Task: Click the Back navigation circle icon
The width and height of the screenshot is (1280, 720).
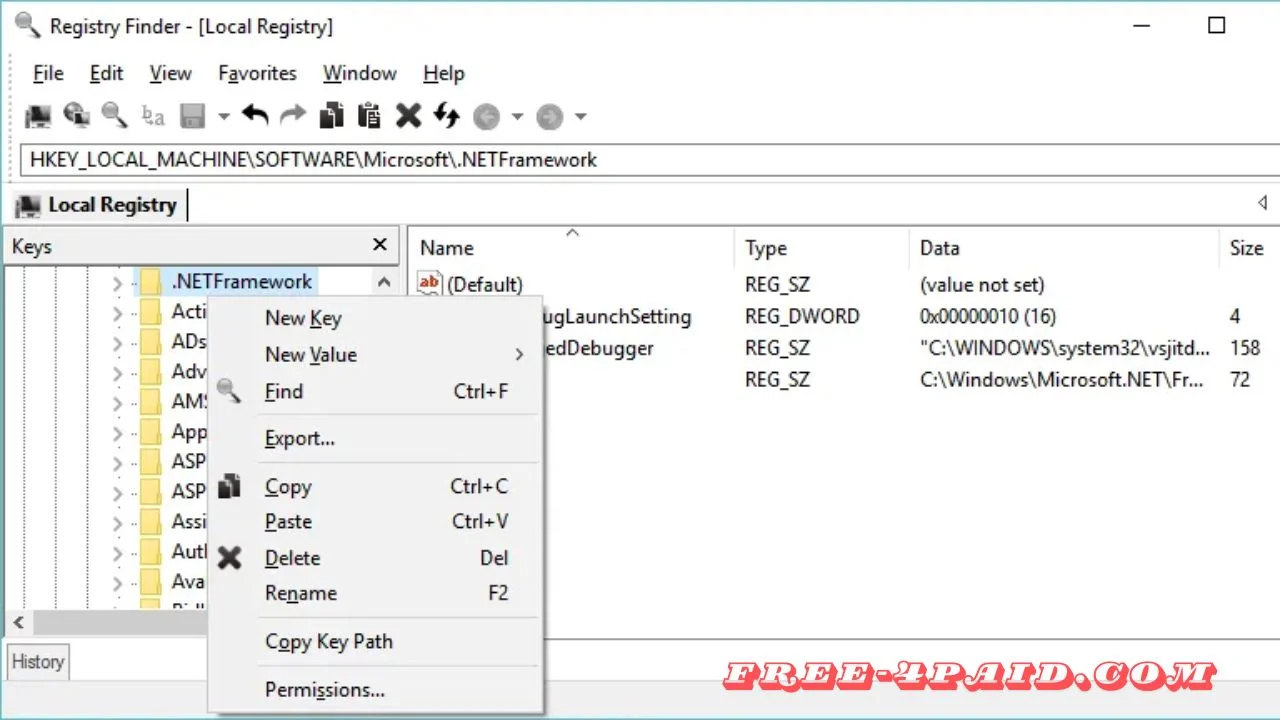Action: coord(486,117)
